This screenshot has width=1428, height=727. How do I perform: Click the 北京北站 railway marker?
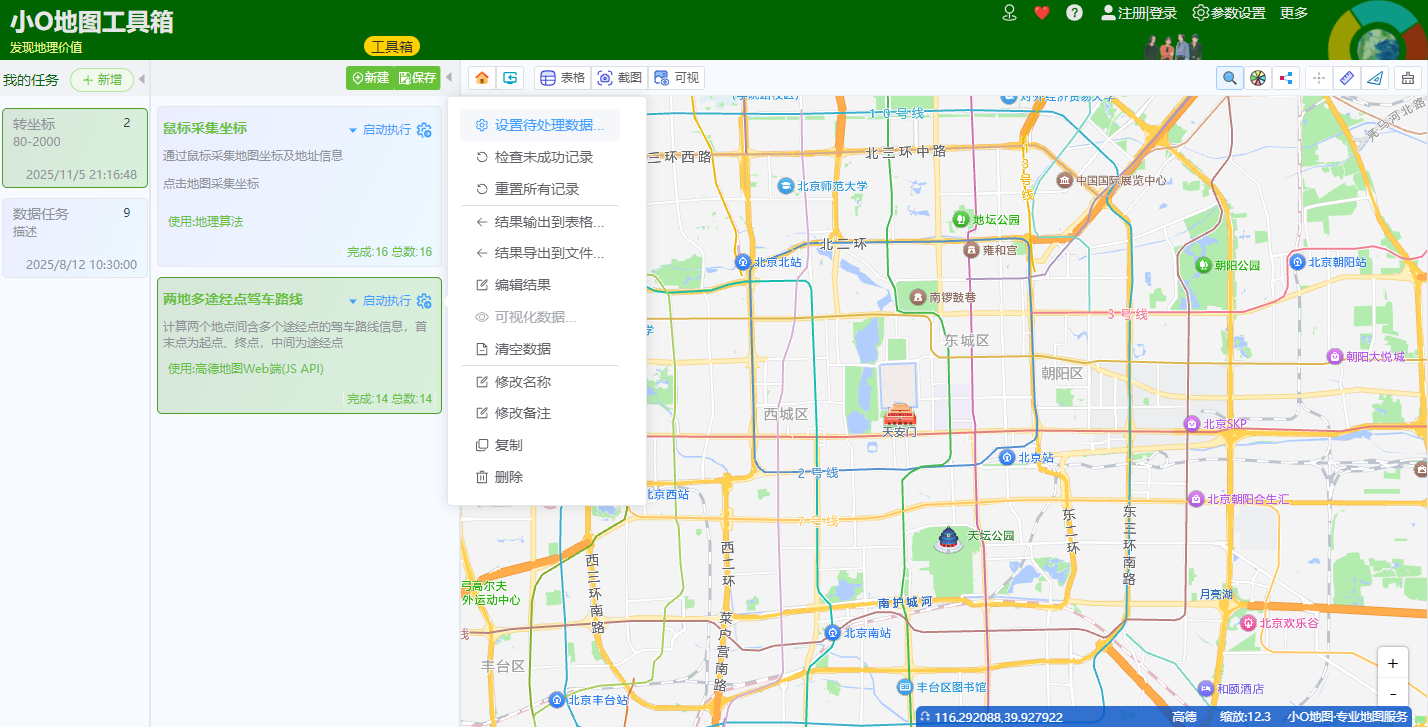coord(743,262)
